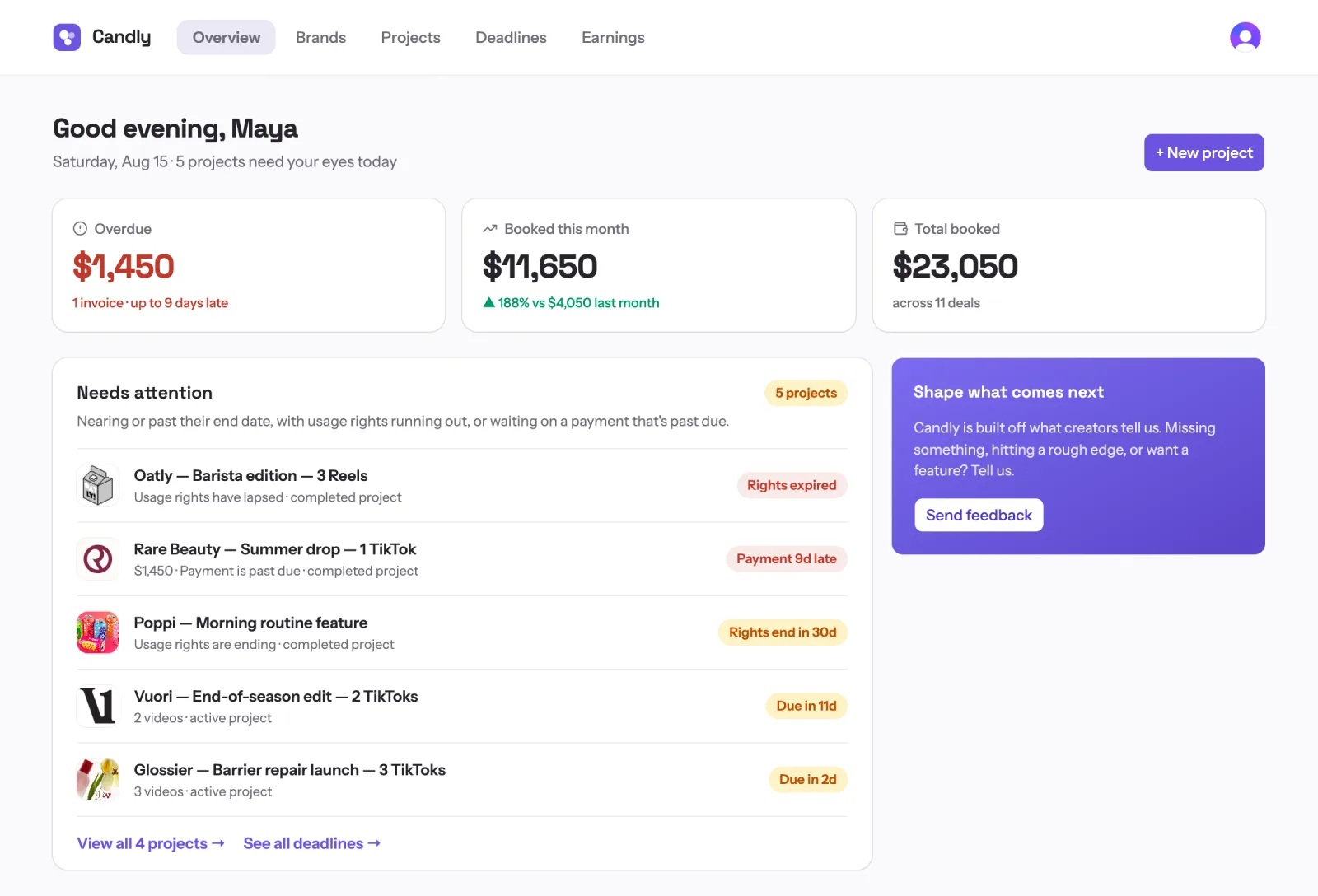Click '188% vs $4,050 last month' text

(x=578, y=303)
